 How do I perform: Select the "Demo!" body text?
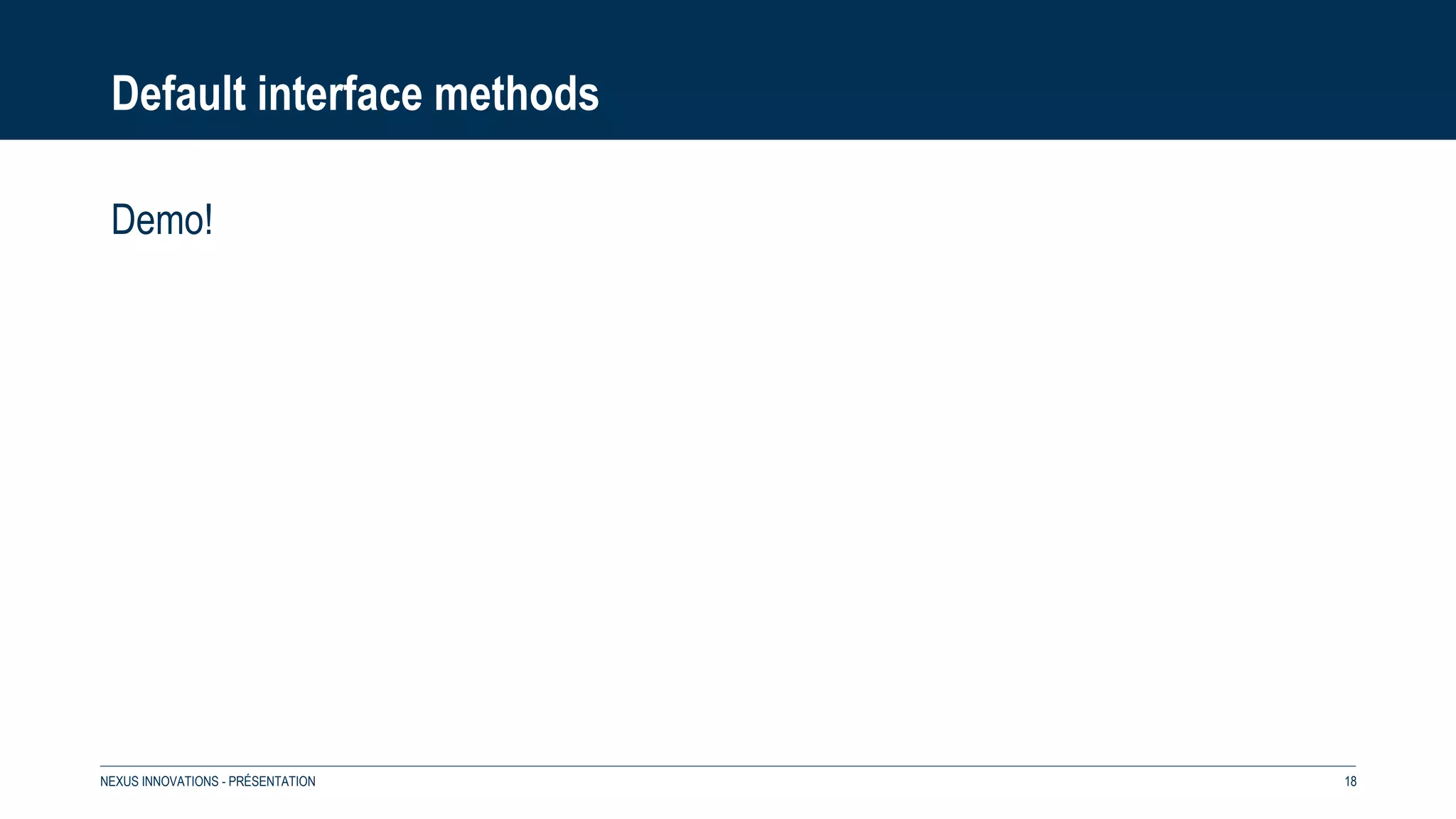pyautogui.click(x=162, y=220)
